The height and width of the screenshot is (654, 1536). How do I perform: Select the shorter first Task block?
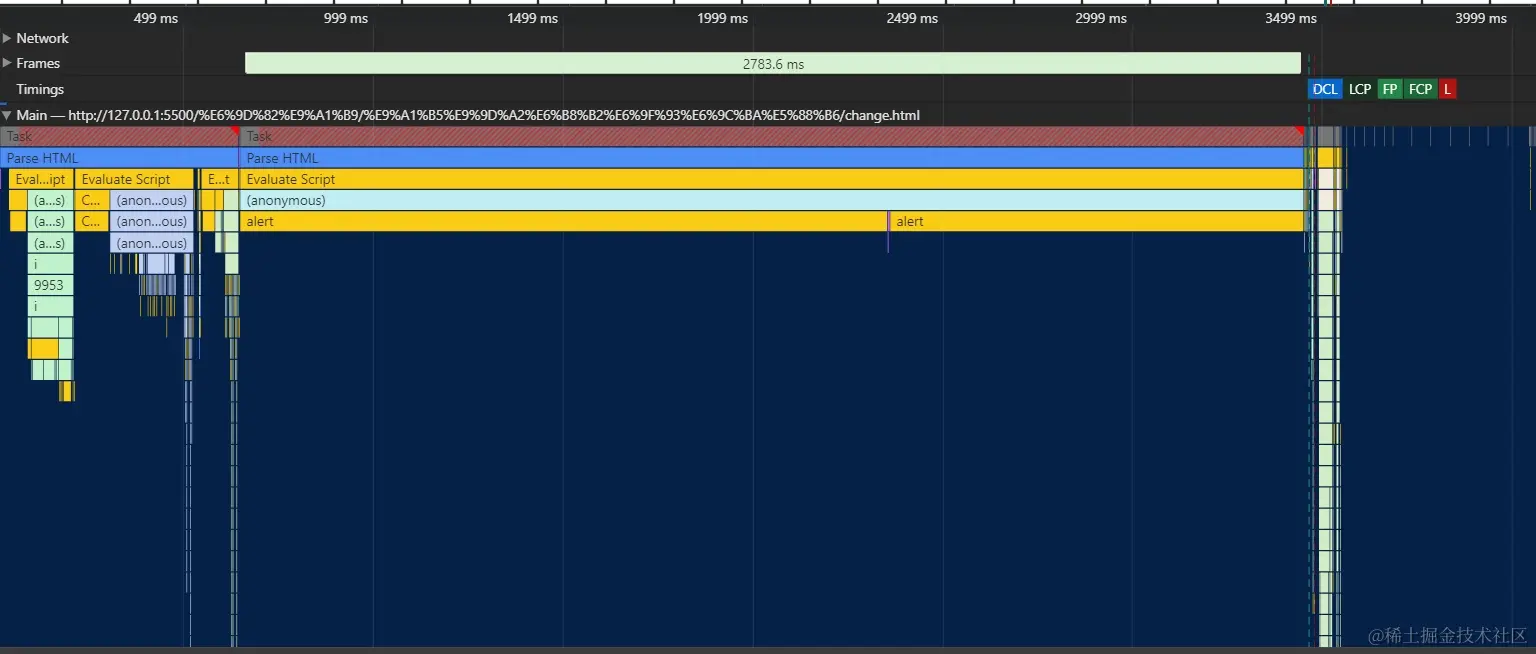point(119,136)
